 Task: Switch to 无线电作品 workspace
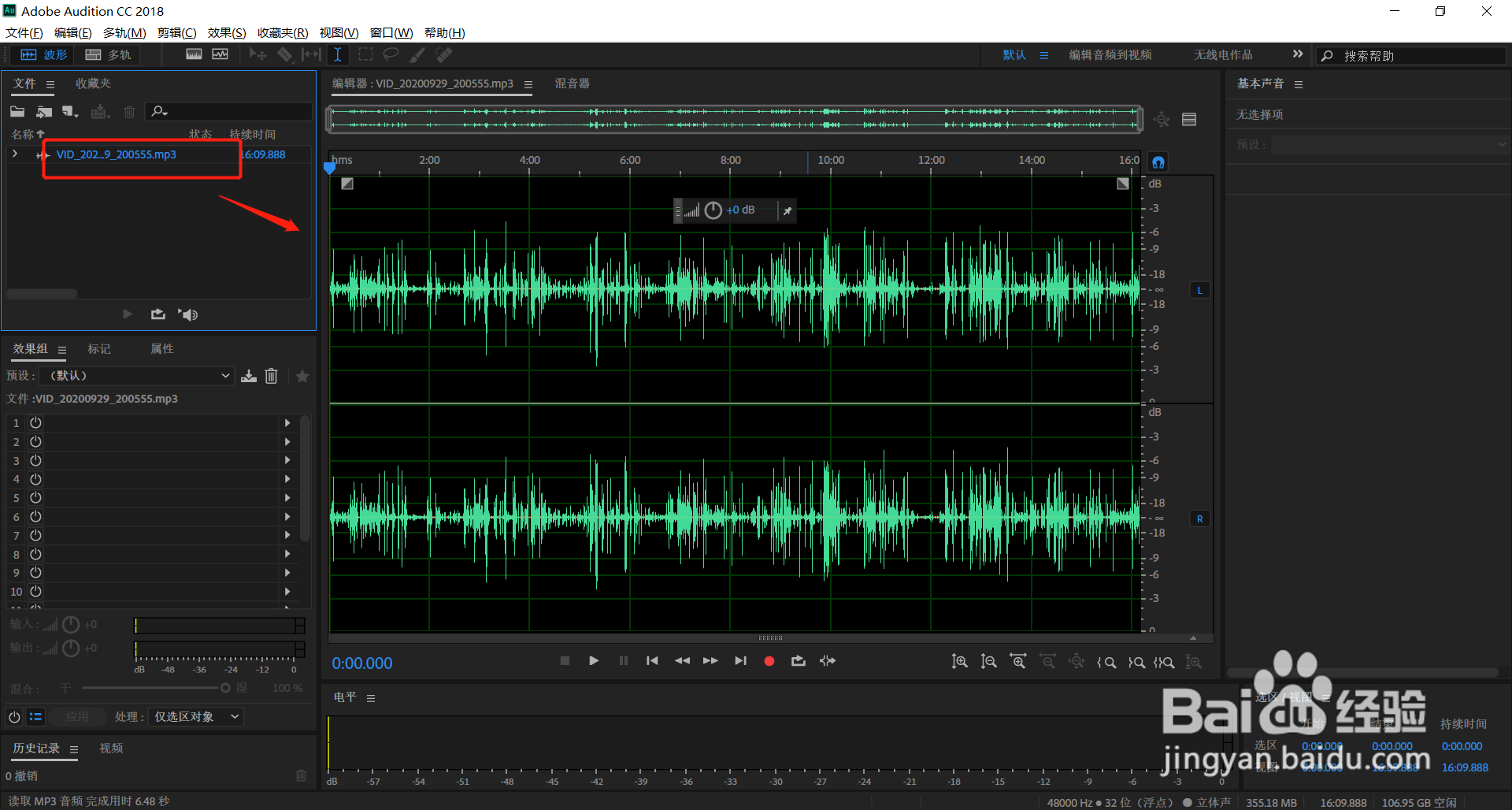point(1223,55)
